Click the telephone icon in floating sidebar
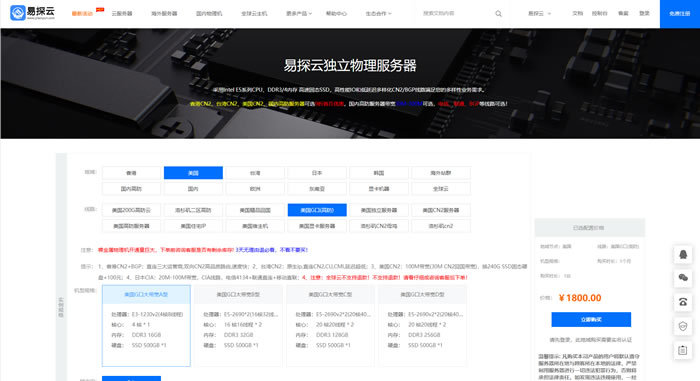The height and width of the screenshot is (381, 700). 683,302
